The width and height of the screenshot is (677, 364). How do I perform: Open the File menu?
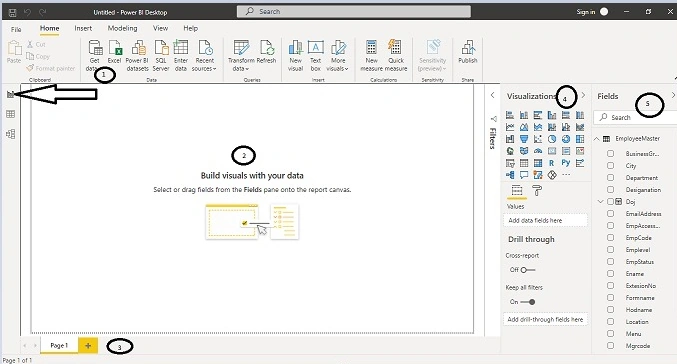click(x=16, y=29)
